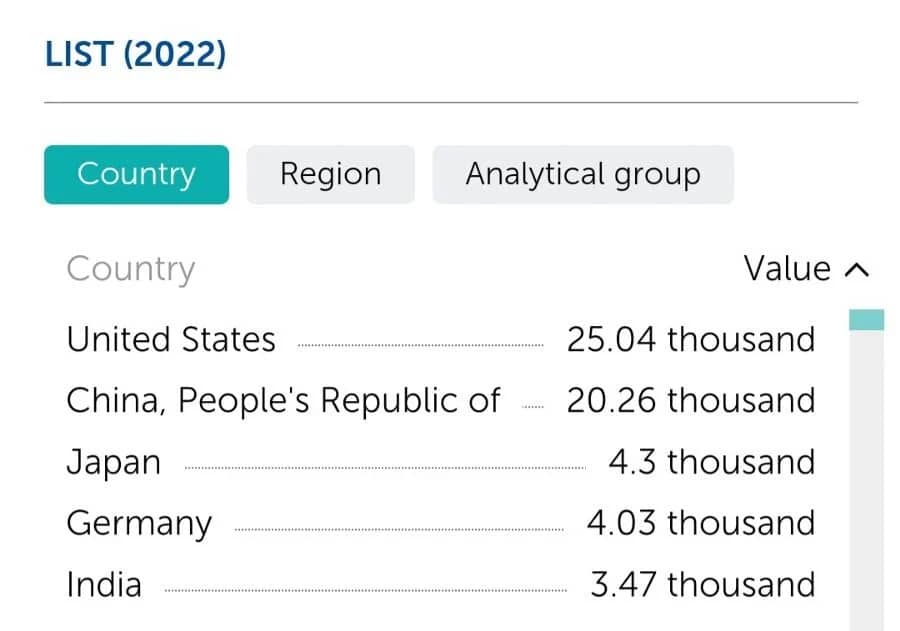The width and height of the screenshot is (900, 631).
Task: Toggle sort order with Value chevron
Action: (x=856, y=270)
